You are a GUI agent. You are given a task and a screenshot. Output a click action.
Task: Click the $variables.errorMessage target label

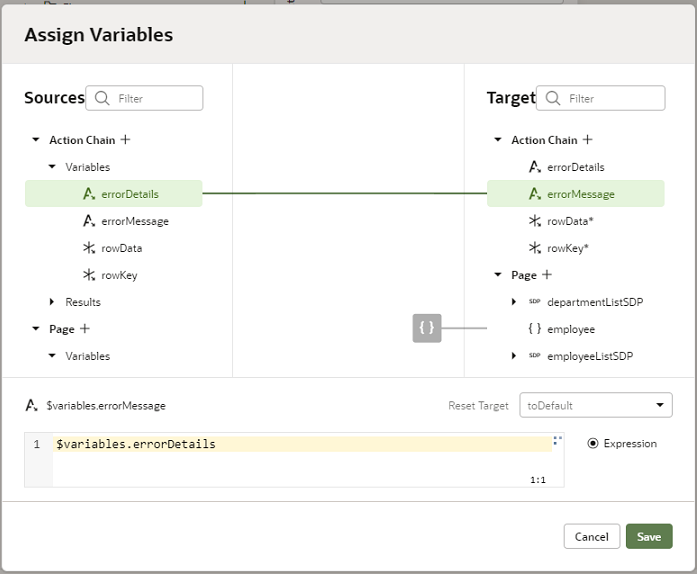(106, 405)
